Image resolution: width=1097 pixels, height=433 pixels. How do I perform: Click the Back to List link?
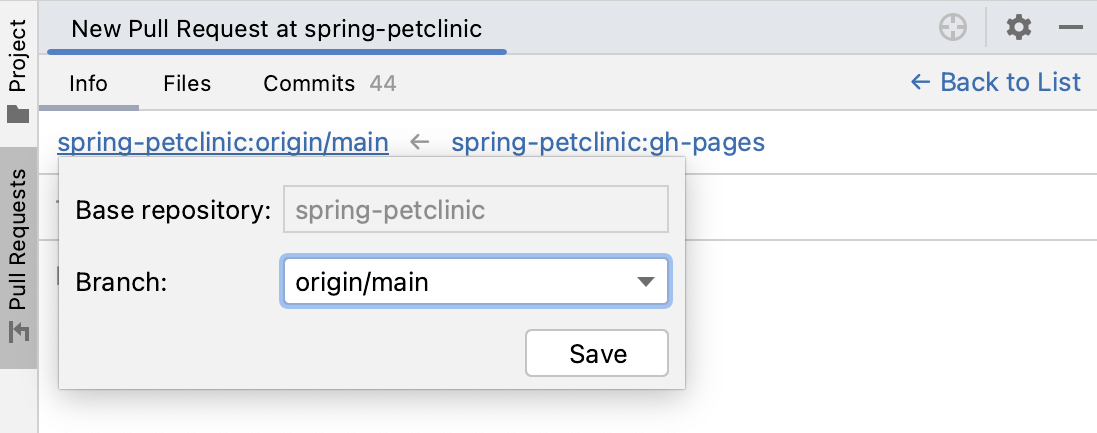996,82
